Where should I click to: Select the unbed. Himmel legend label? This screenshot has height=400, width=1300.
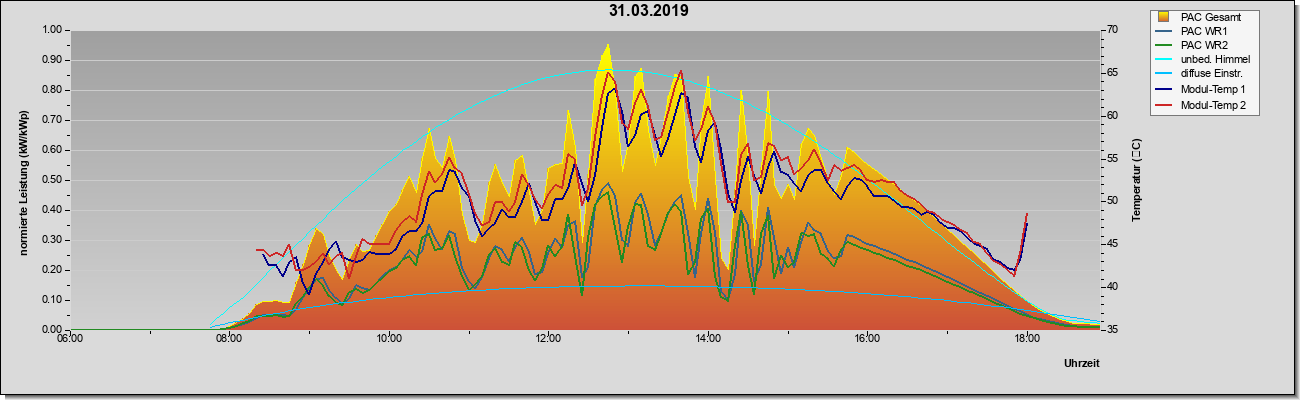click(x=1215, y=60)
